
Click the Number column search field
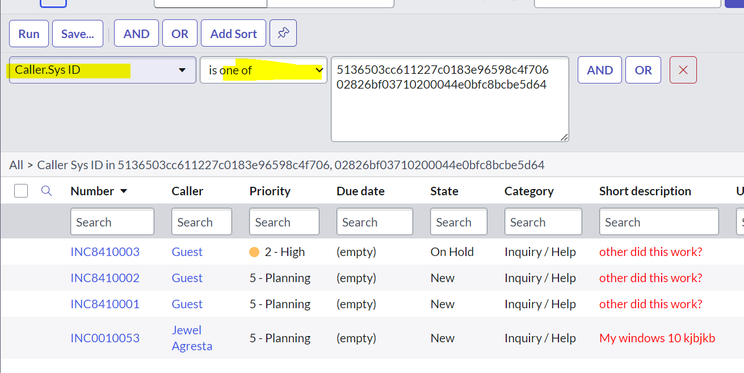(x=112, y=222)
